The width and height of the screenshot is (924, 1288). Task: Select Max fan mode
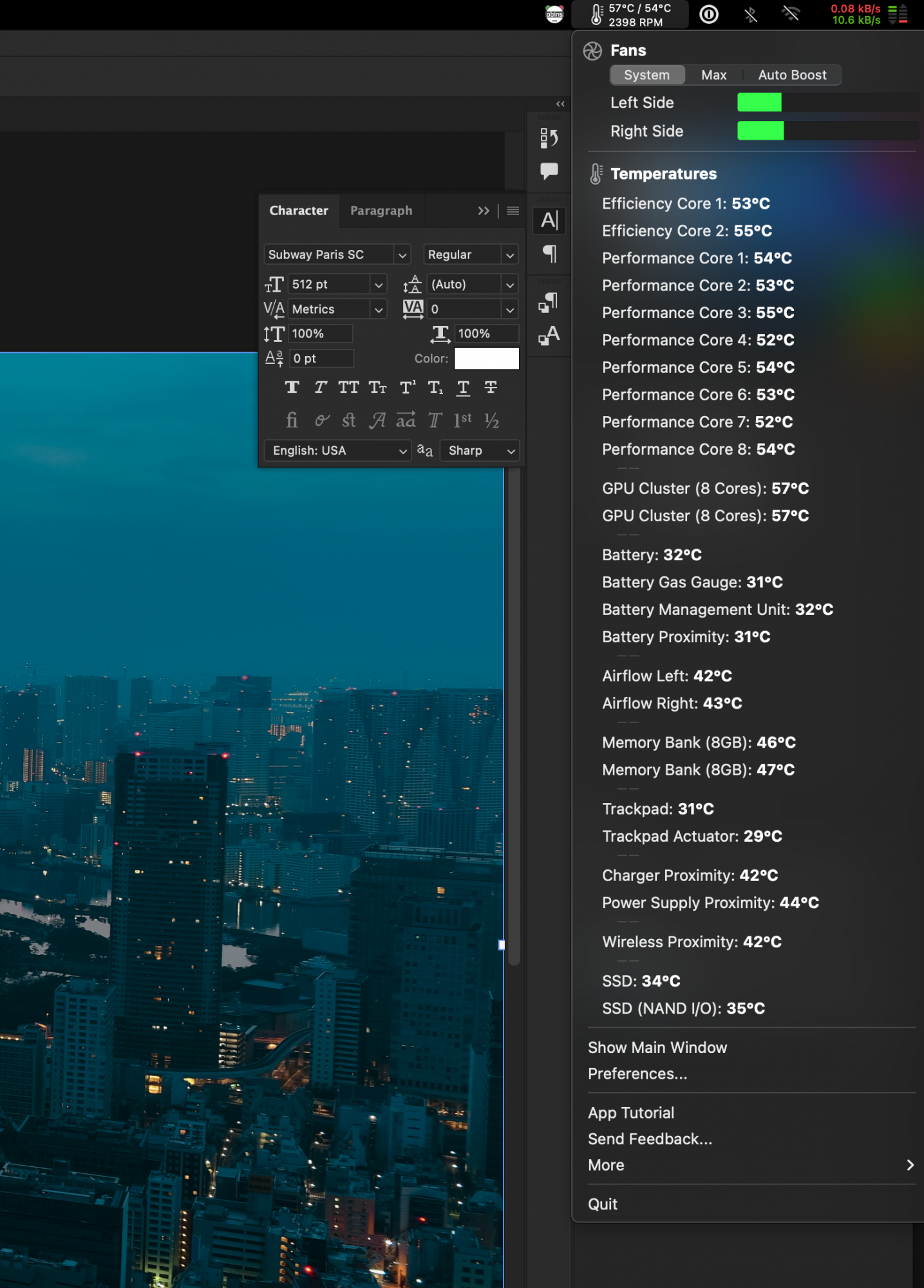click(713, 75)
